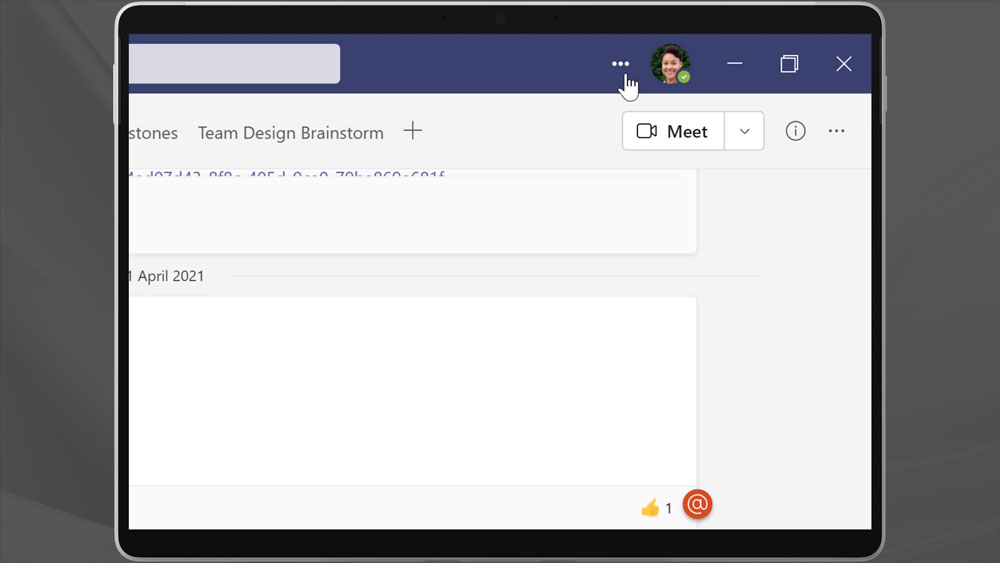Viewport: 1000px width, 563px height.
Task: Click the thumbs up reaction emoji
Action: tap(650, 508)
